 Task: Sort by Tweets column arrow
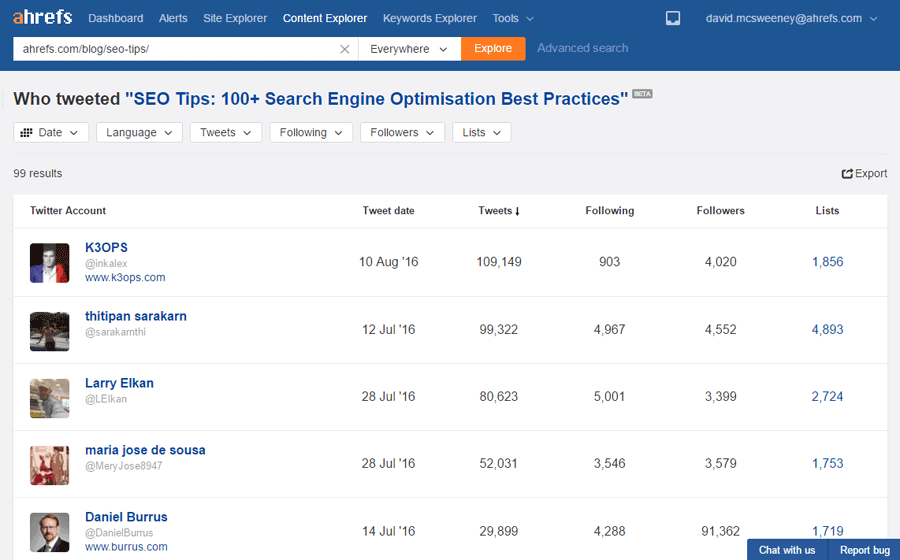coord(517,211)
